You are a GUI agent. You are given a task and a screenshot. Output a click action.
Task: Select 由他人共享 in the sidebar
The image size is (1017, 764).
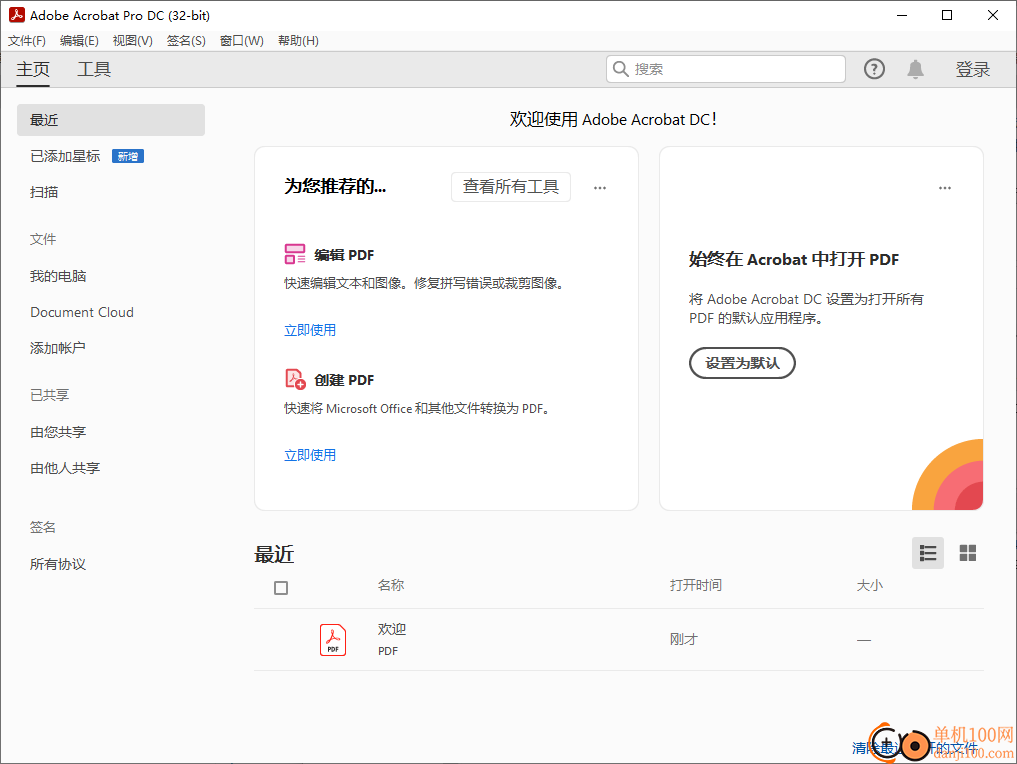pyautogui.click(x=65, y=468)
